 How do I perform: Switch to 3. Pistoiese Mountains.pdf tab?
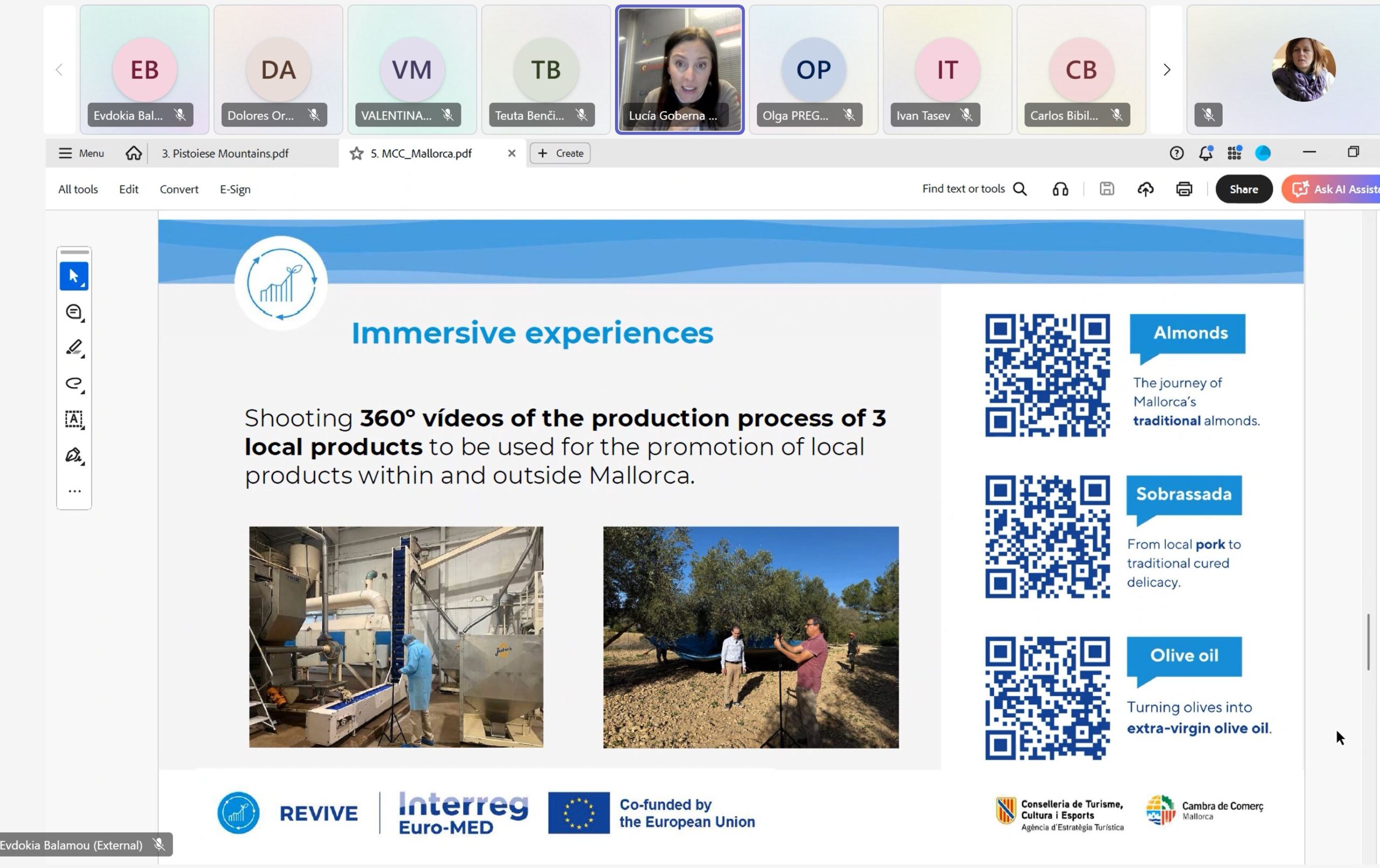point(225,154)
